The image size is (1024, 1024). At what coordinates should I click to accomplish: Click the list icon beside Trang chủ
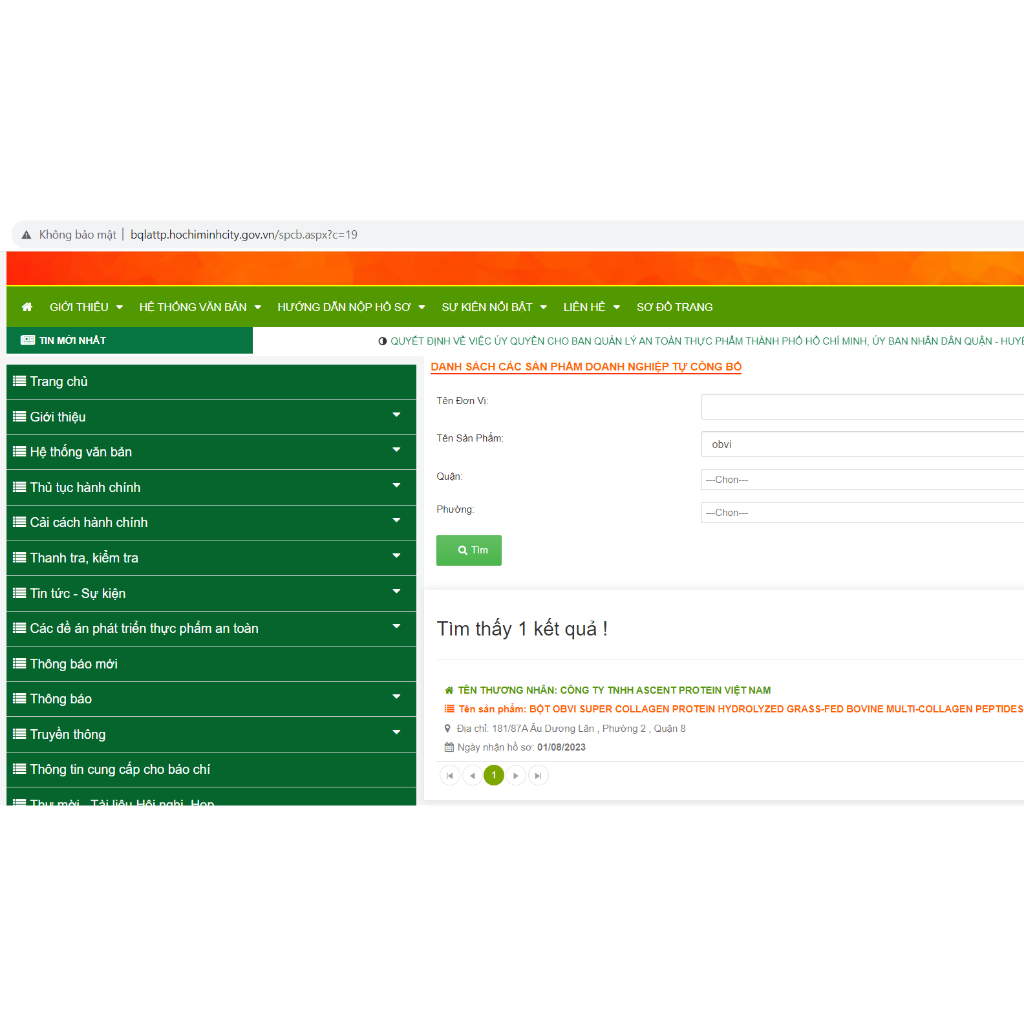(20, 381)
